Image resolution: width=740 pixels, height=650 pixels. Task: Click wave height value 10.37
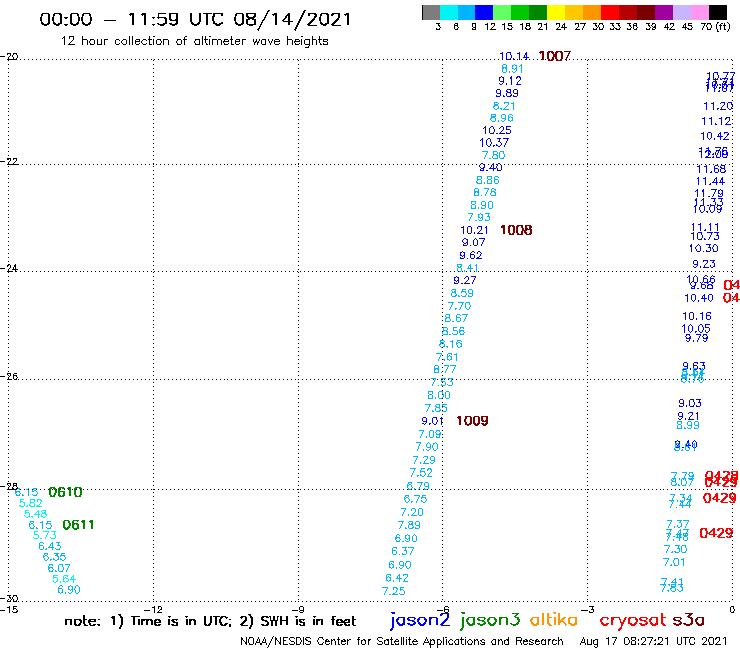[x=494, y=143]
